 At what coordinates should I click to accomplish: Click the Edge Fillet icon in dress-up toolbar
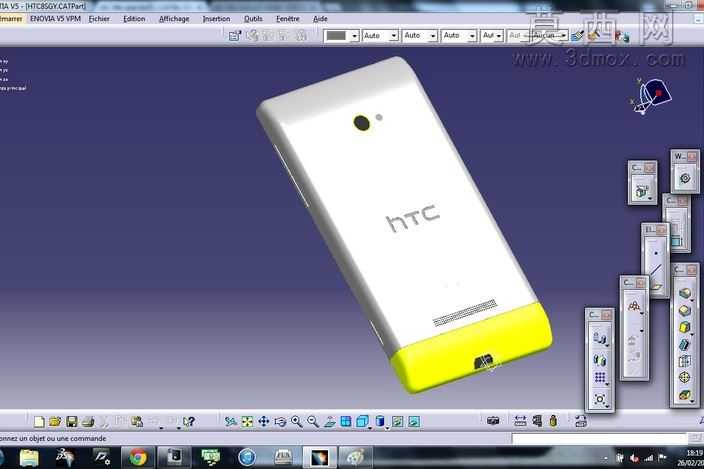685,294
